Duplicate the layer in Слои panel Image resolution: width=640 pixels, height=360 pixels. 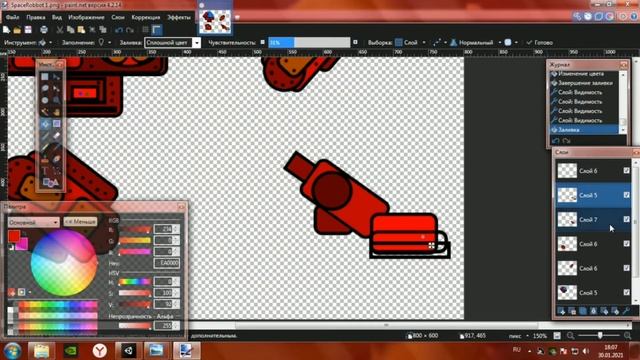tap(583, 311)
